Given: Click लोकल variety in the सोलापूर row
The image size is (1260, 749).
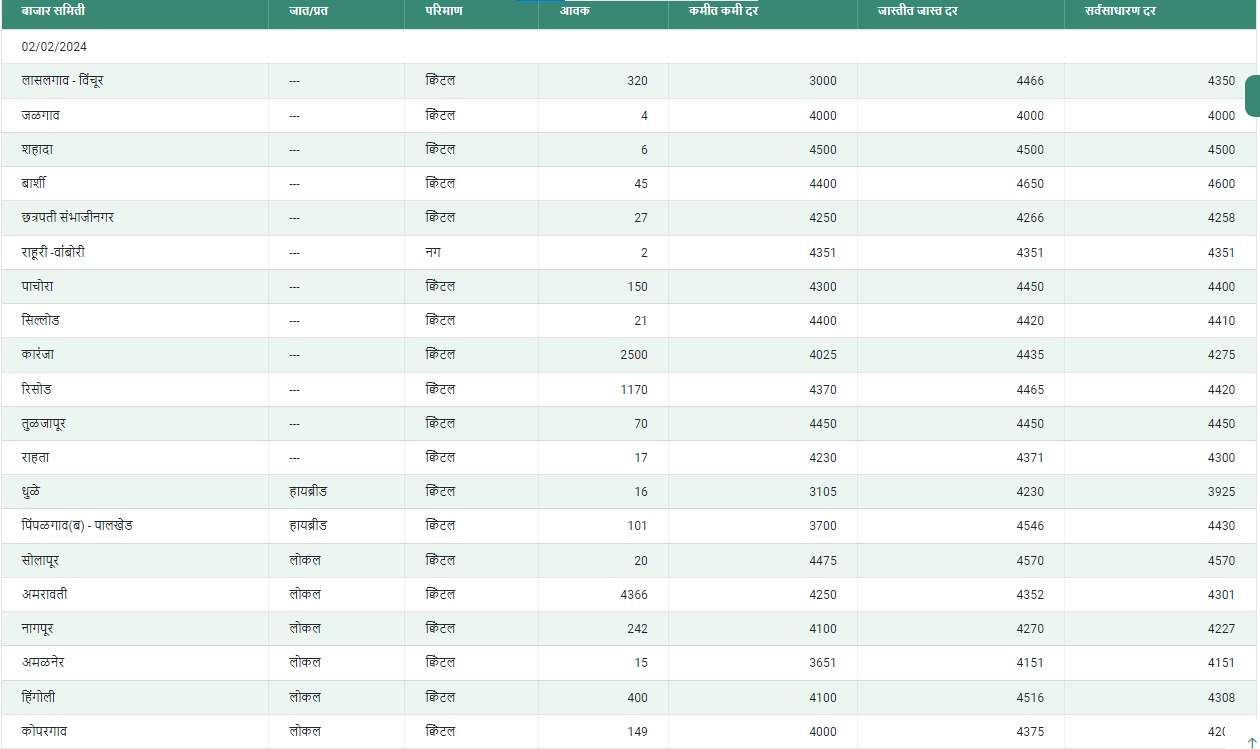Looking at the screenshot, I should click(x=305, y=560).
